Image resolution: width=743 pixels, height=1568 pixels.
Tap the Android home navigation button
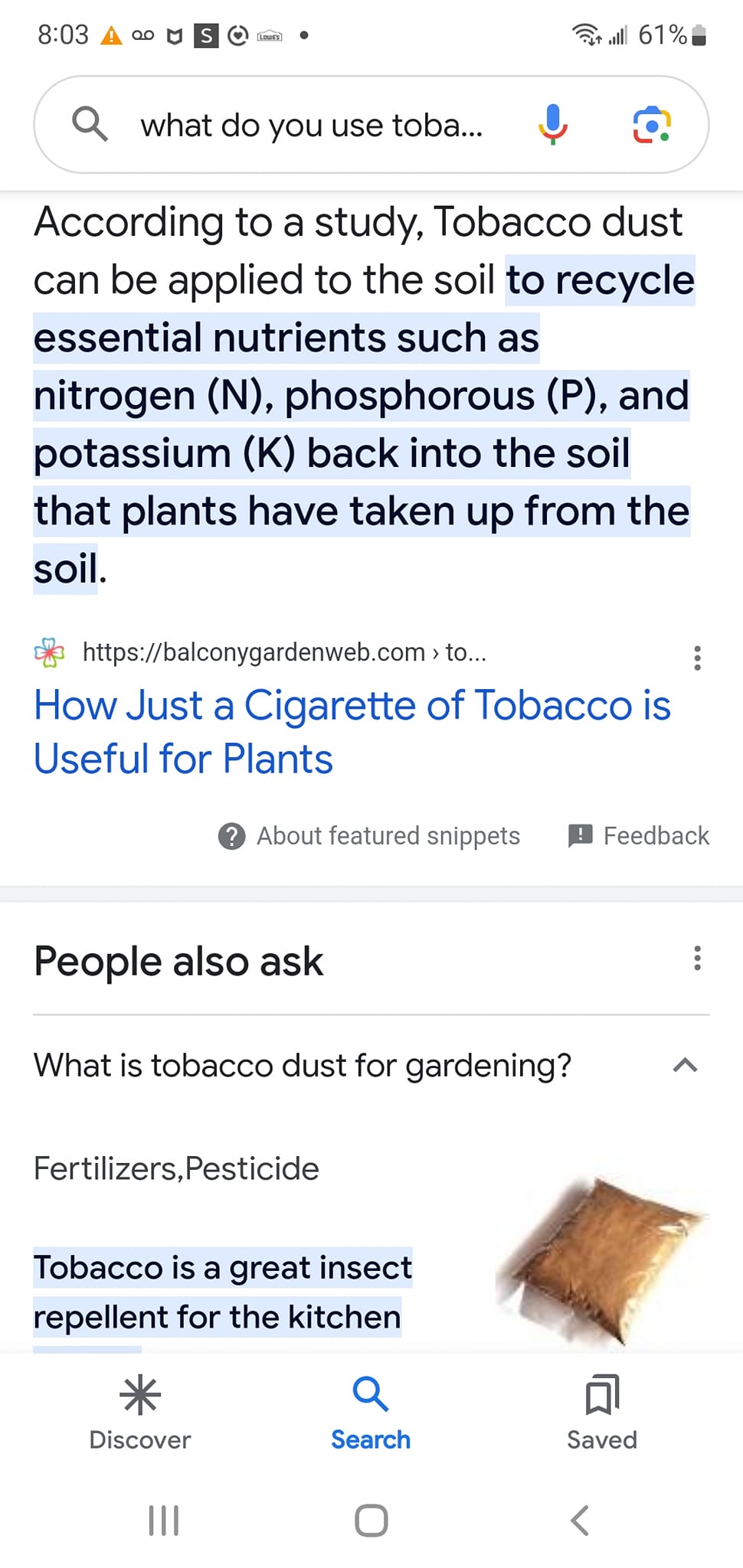point(371,1521)
